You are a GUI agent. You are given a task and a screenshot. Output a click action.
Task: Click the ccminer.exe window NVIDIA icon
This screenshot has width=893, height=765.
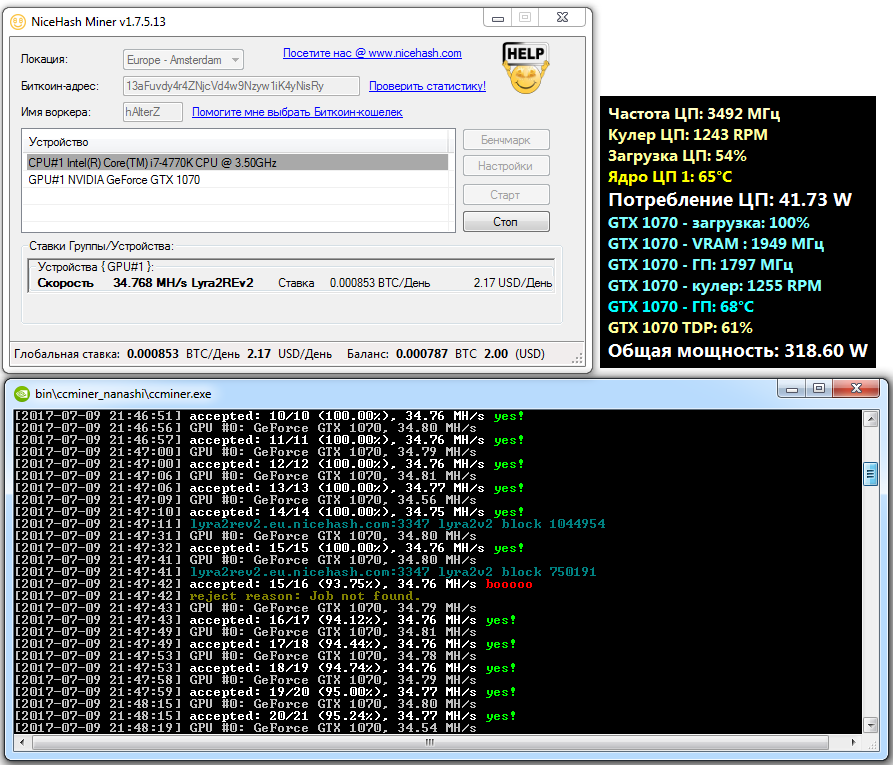(22, 394)
